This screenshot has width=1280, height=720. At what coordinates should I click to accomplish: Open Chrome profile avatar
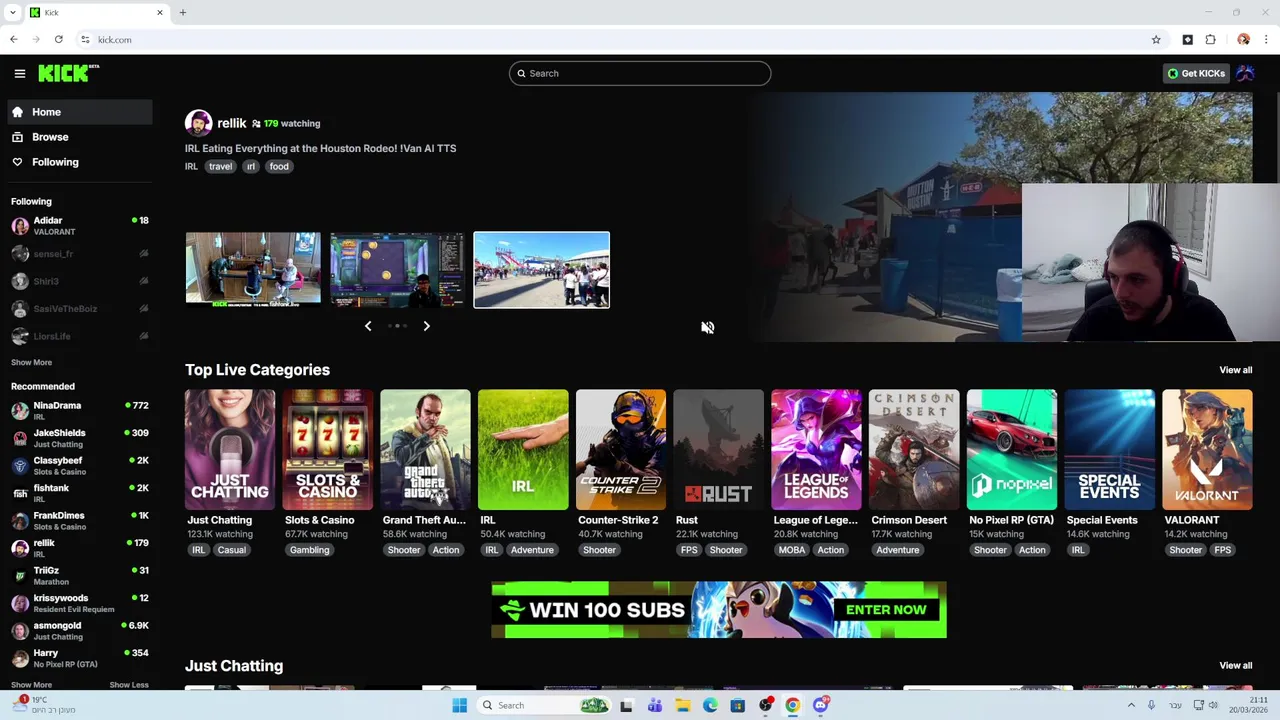click(1243, 40)
